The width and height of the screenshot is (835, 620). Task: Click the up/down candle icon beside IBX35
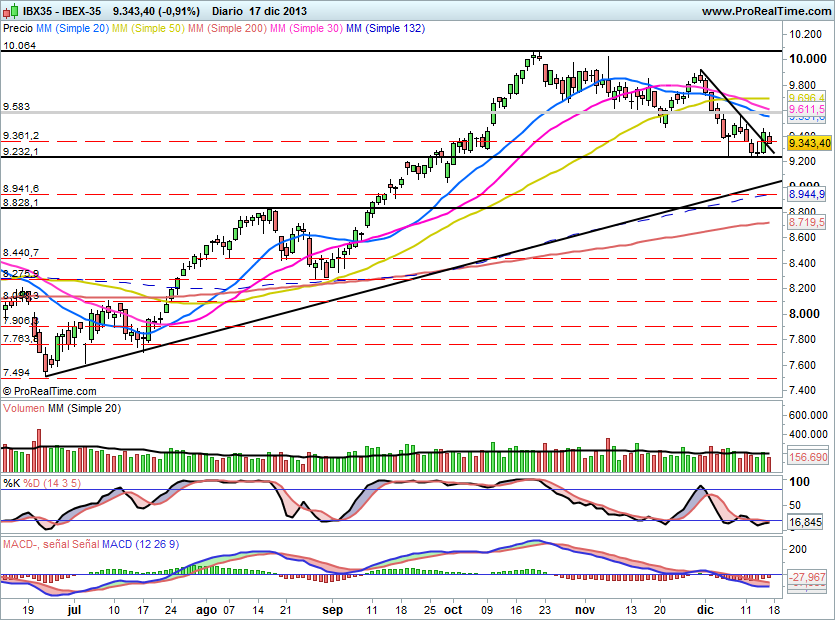click(x=11, y=10)
